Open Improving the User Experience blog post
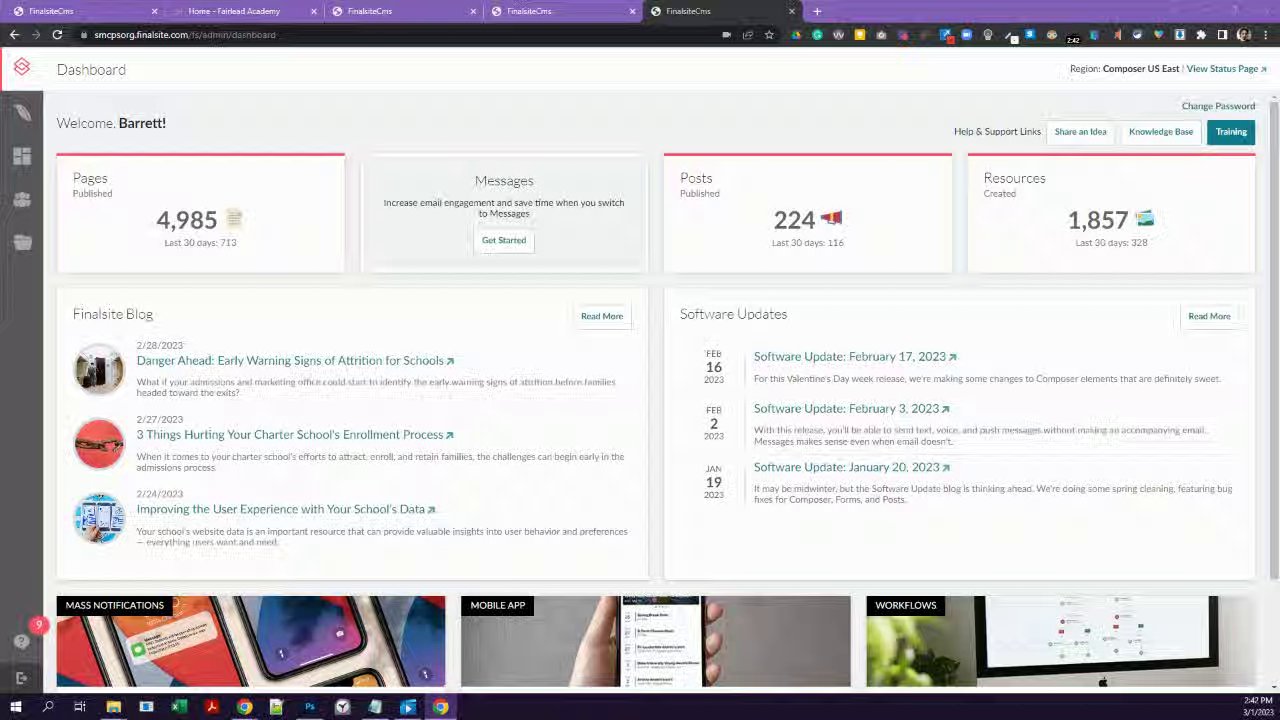 point(286,509)
